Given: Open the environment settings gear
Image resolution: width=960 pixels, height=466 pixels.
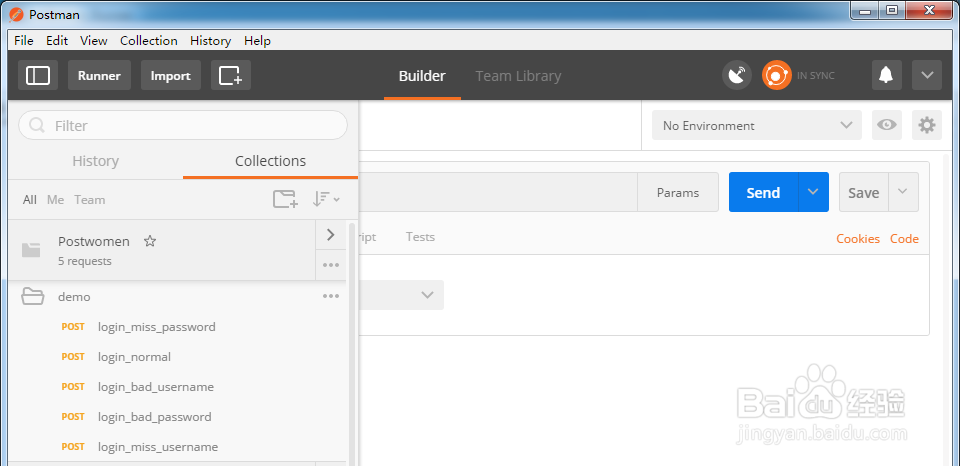Looking at the screenshot, I should [928, 125].
